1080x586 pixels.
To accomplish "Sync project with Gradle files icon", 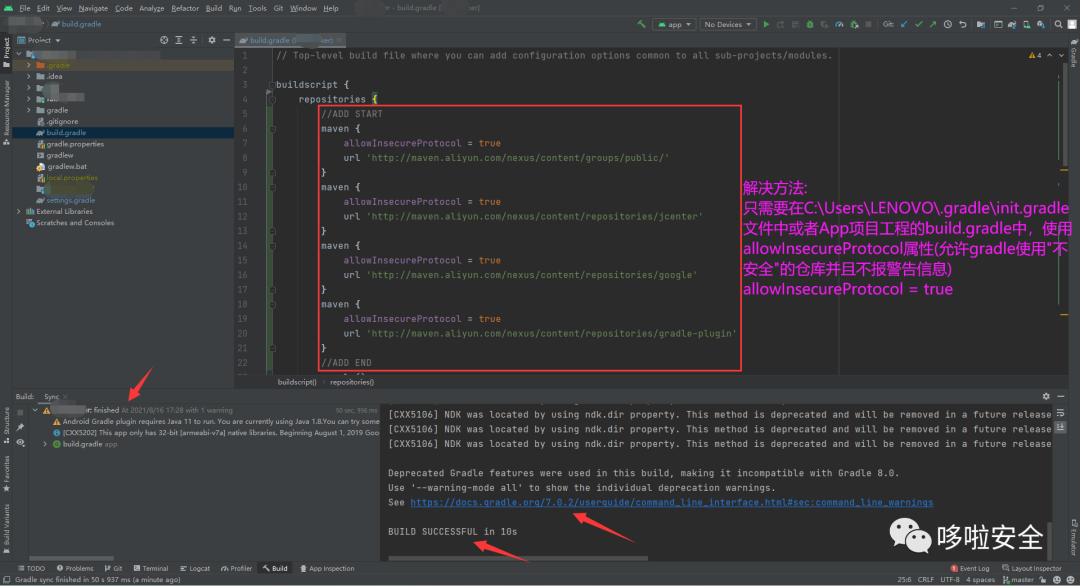I will coord(1012,24).
